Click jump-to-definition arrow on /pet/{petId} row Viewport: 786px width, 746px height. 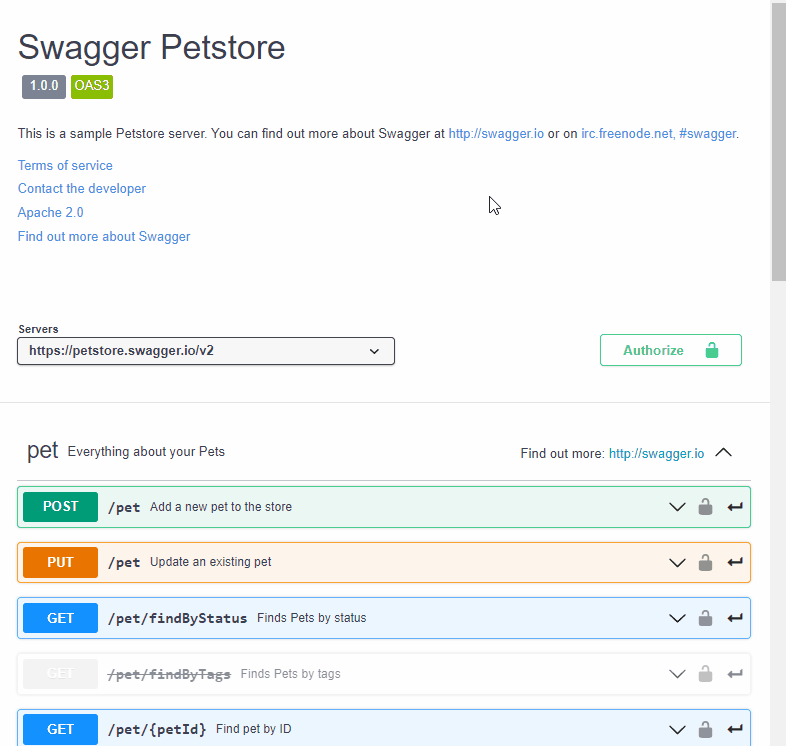pos(735,729)
